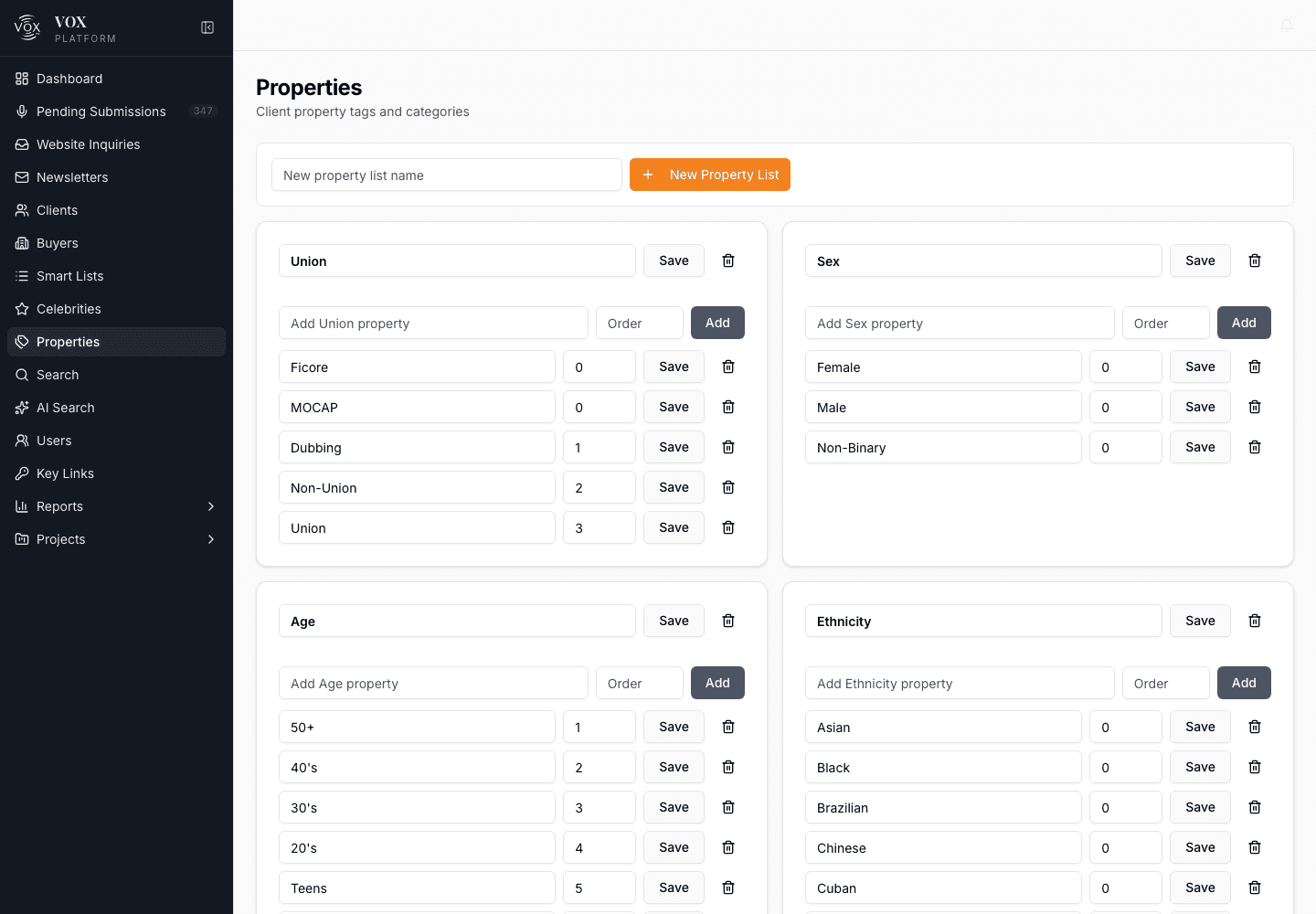Edit the Teens order value field
1316x914 pixels.
[x=600, y=887]
